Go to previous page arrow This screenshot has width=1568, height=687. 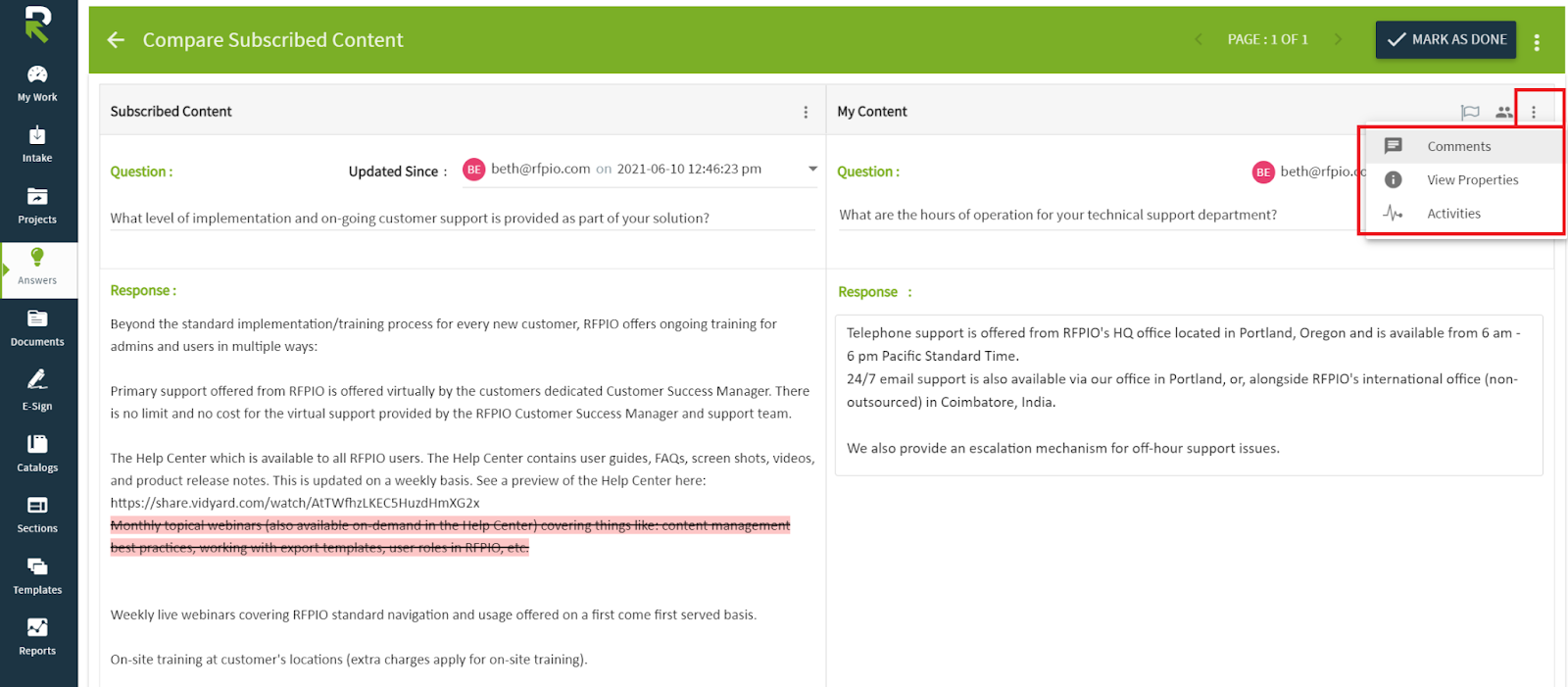click(1198, 39)
